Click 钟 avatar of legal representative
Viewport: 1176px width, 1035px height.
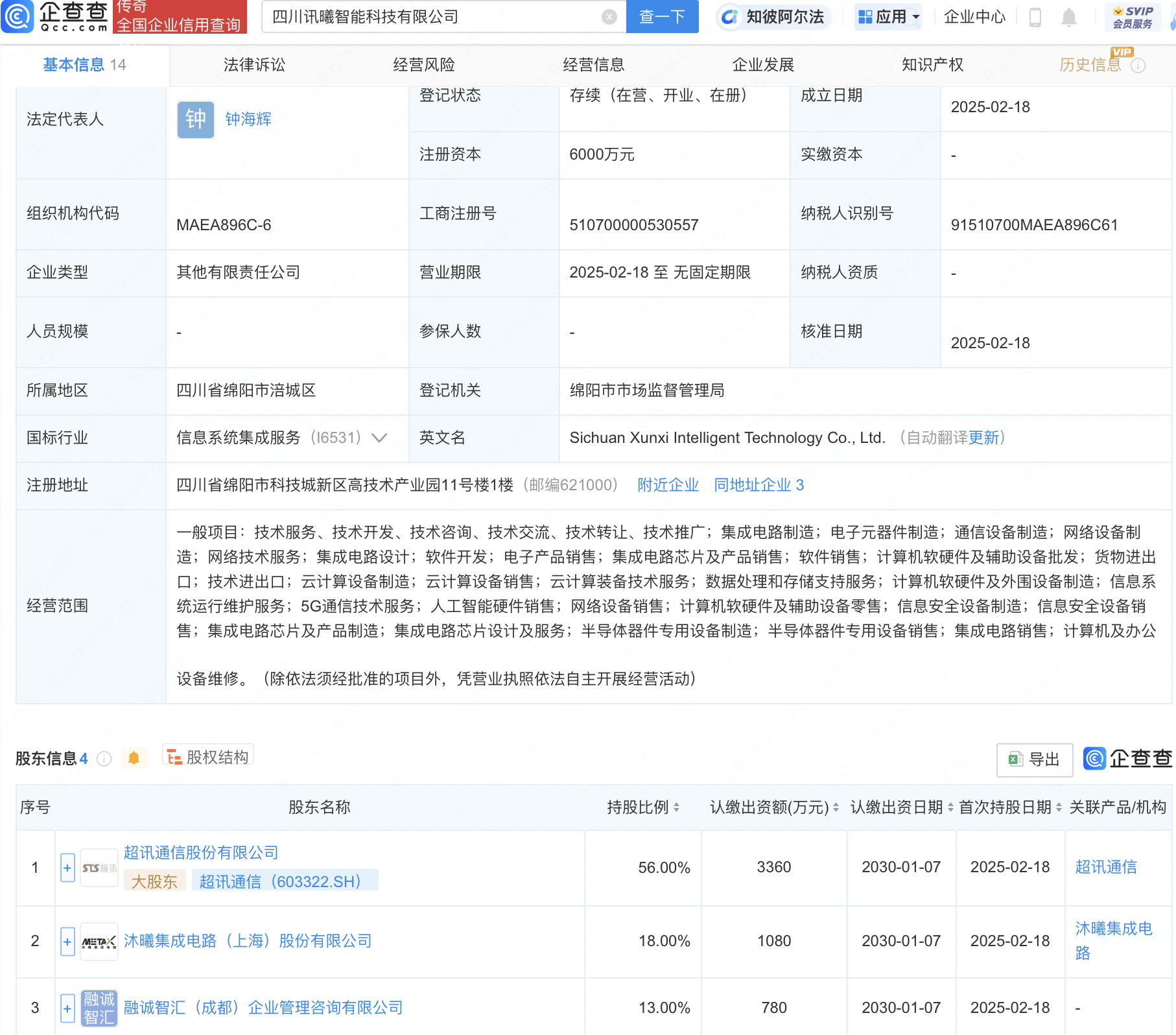[196, 119]
